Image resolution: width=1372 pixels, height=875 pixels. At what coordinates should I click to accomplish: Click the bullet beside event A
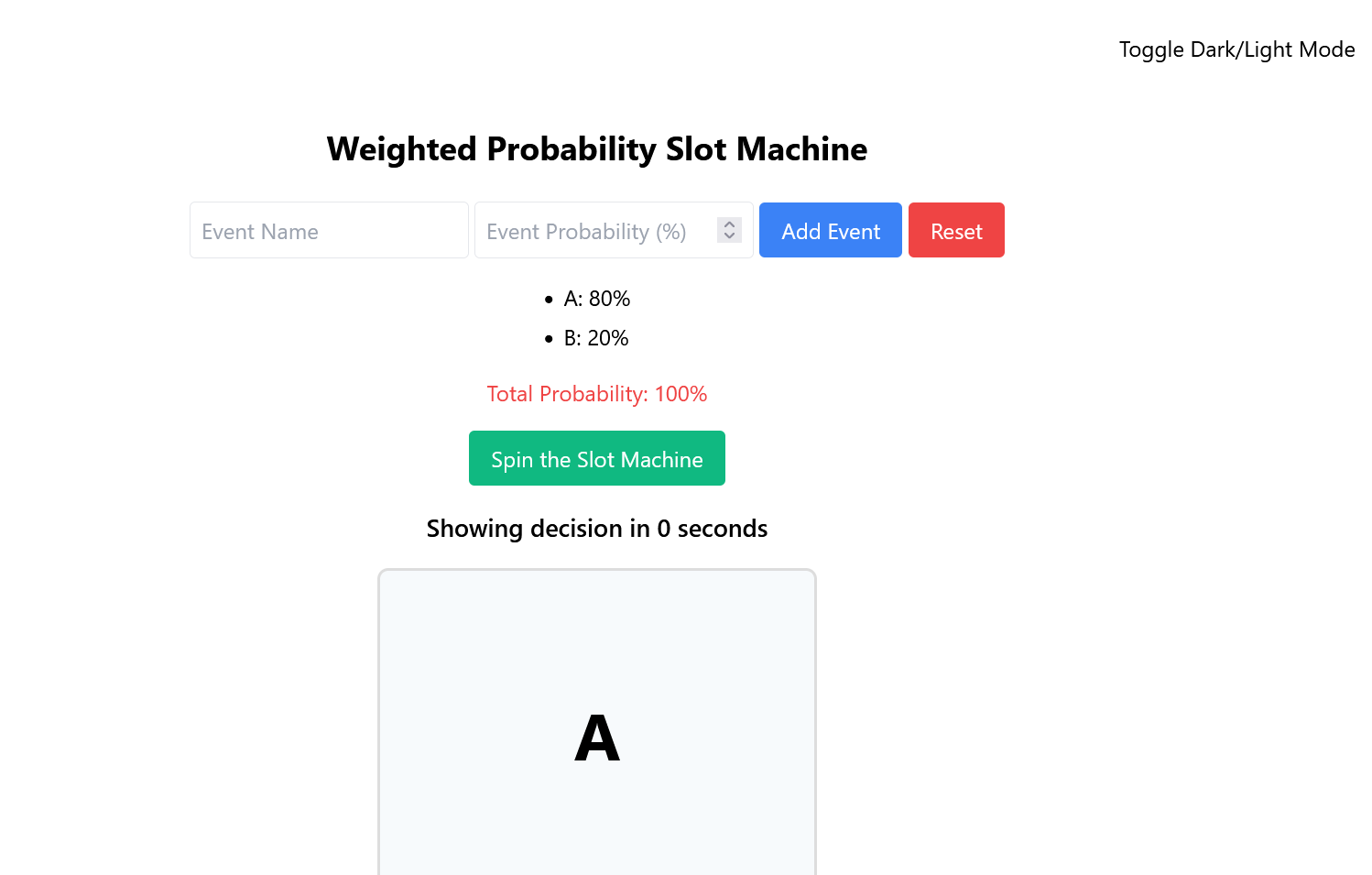[549, 300]
